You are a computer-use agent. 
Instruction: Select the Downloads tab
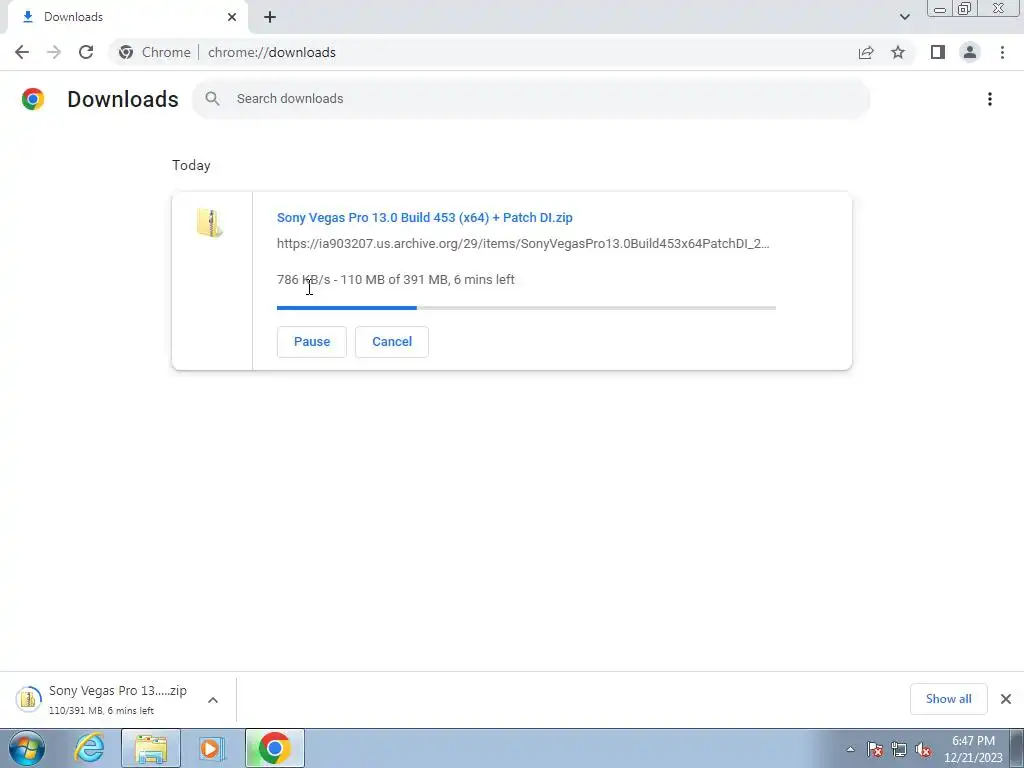pyautogui.click(x=127, y=17)
